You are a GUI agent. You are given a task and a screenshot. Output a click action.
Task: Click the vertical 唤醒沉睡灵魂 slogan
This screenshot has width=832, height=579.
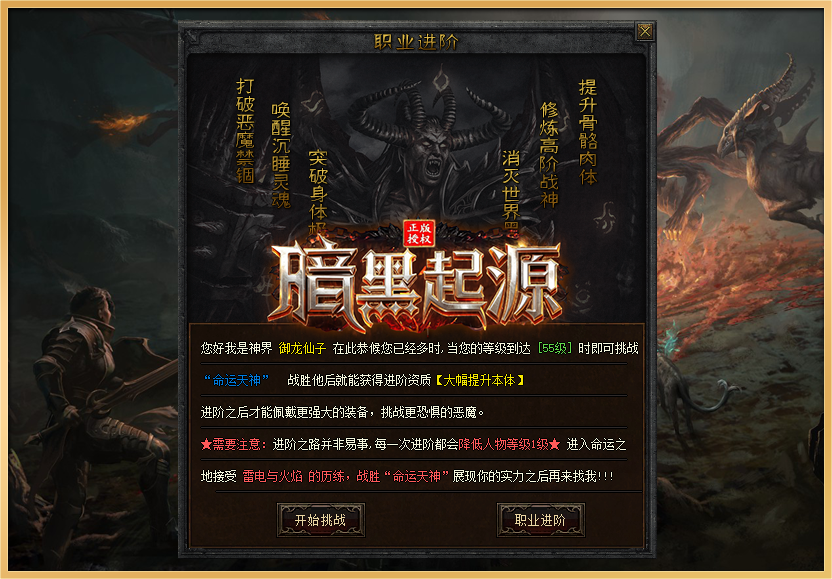281,155
